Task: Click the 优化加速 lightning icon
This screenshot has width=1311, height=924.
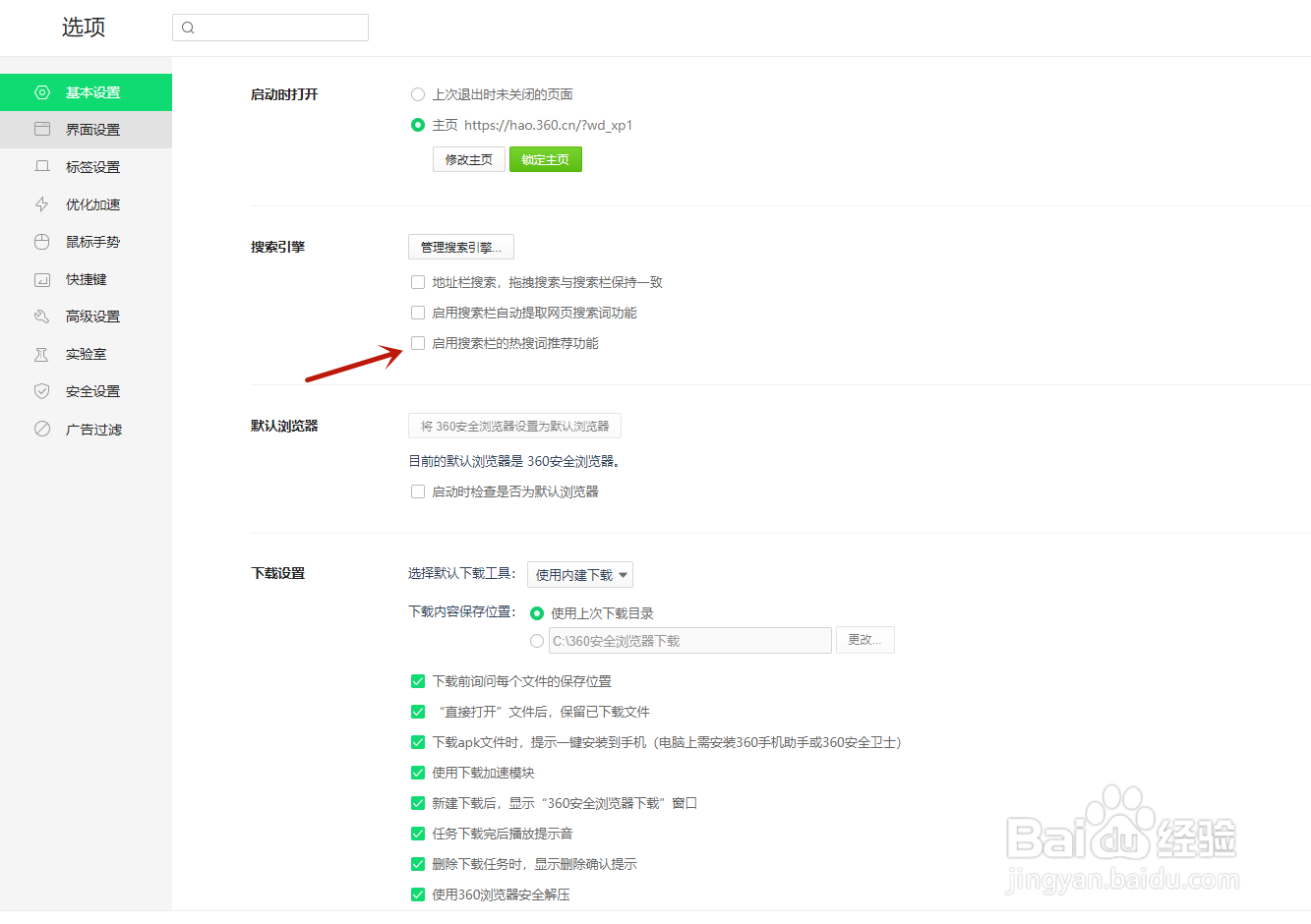Action: [x=42, y=204]
